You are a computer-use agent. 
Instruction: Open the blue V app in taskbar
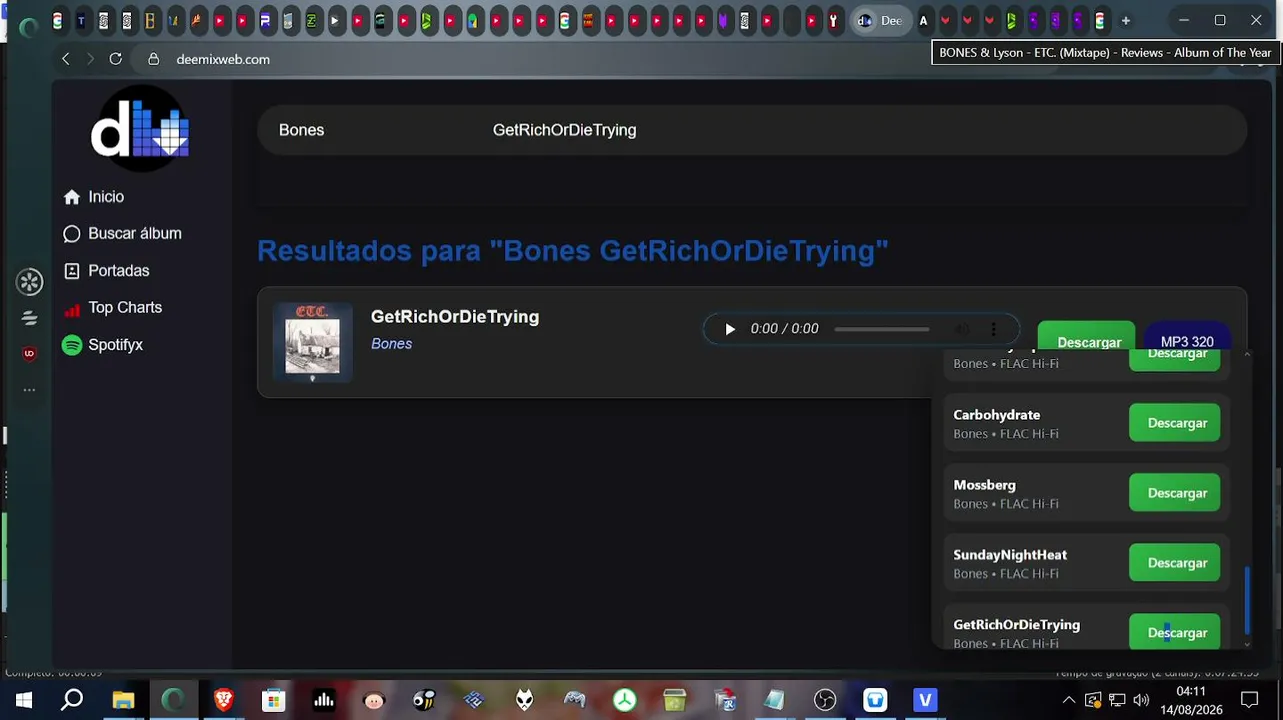click(x=925, y=700)
